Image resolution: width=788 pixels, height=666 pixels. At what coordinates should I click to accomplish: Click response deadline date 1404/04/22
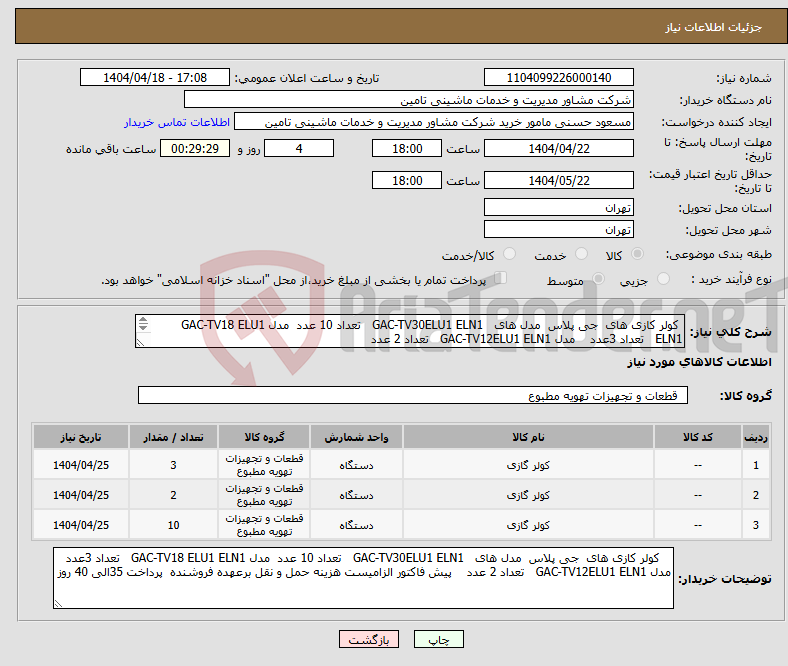pos(558,148)
